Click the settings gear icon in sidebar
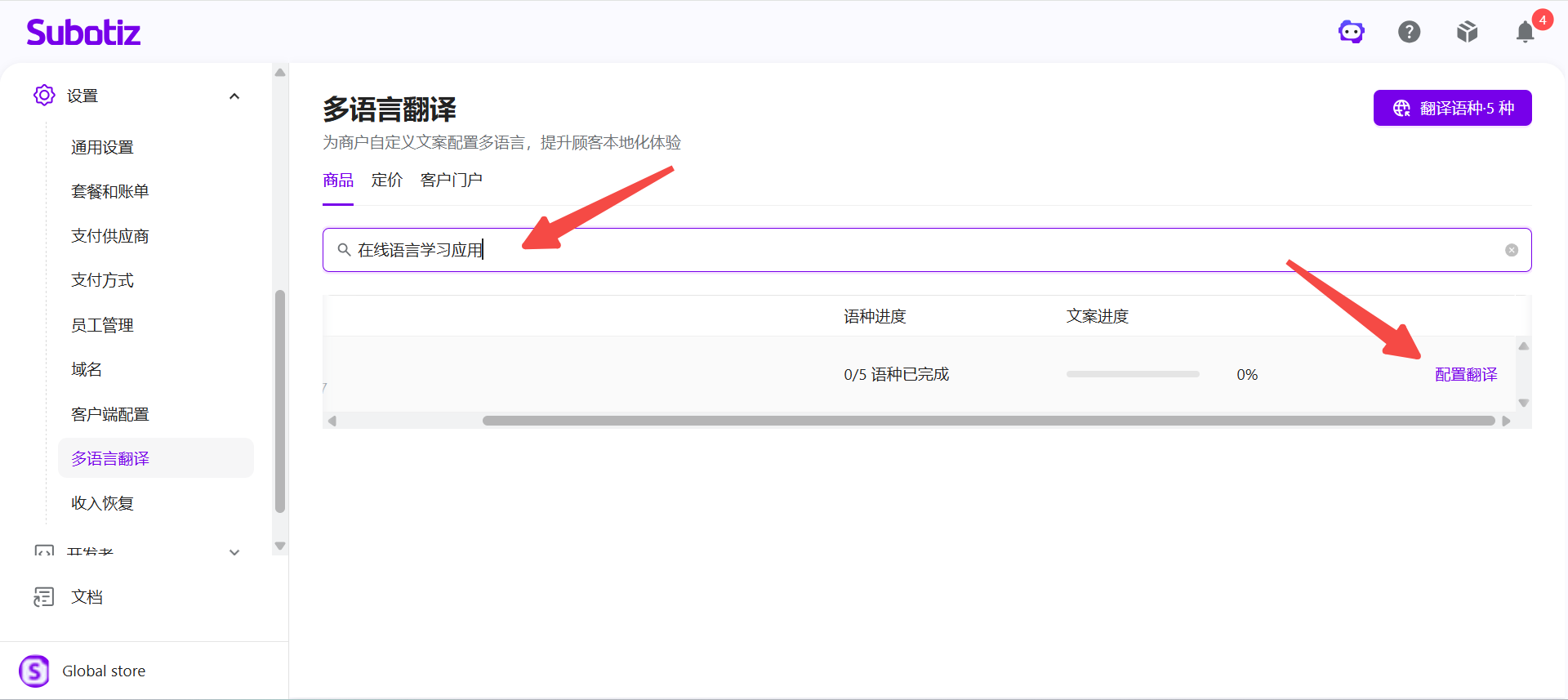 click(44, 96)
